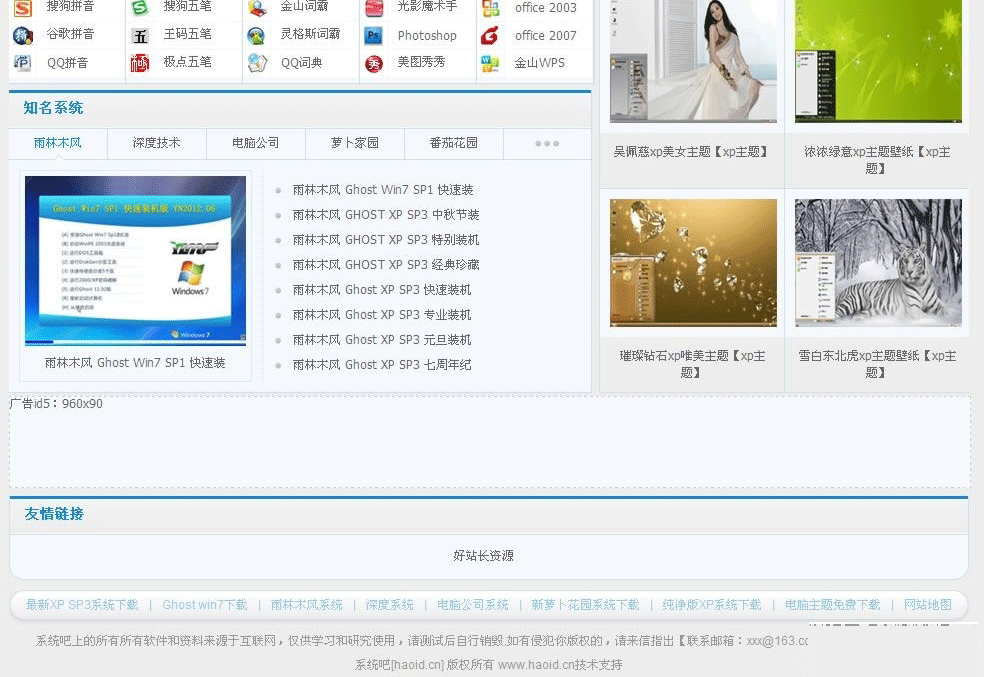984x677 pixels.
Task: Select the 雨林木风 tab
Action: [x=58, y=143]
